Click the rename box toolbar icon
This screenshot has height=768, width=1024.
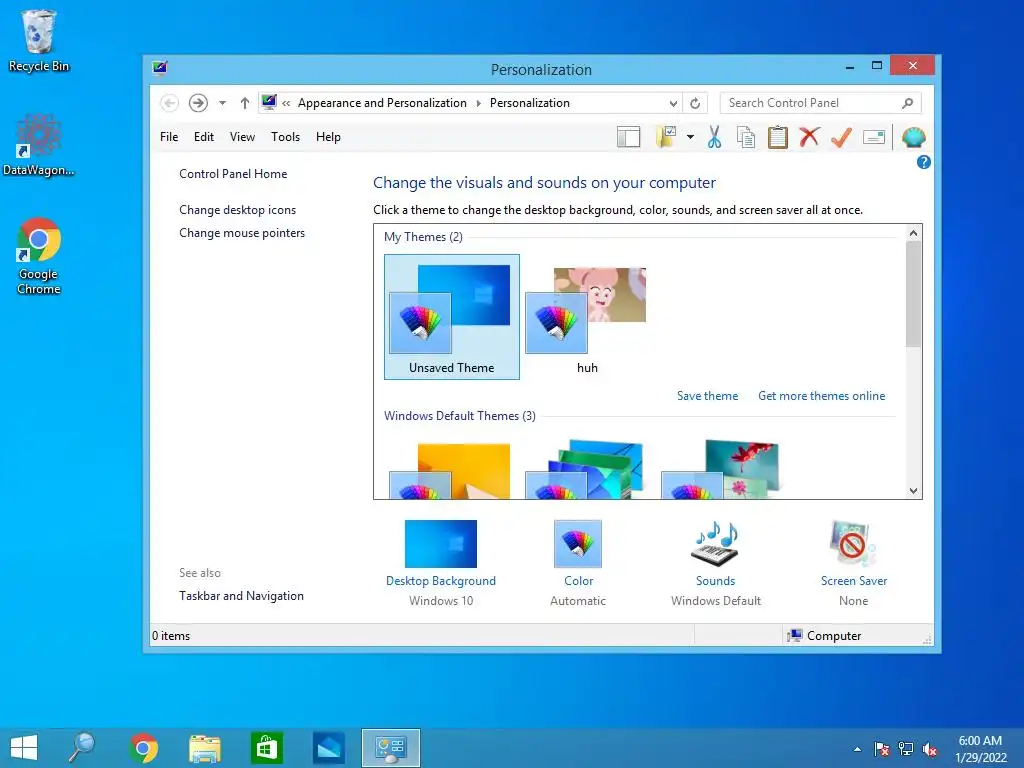874,137
